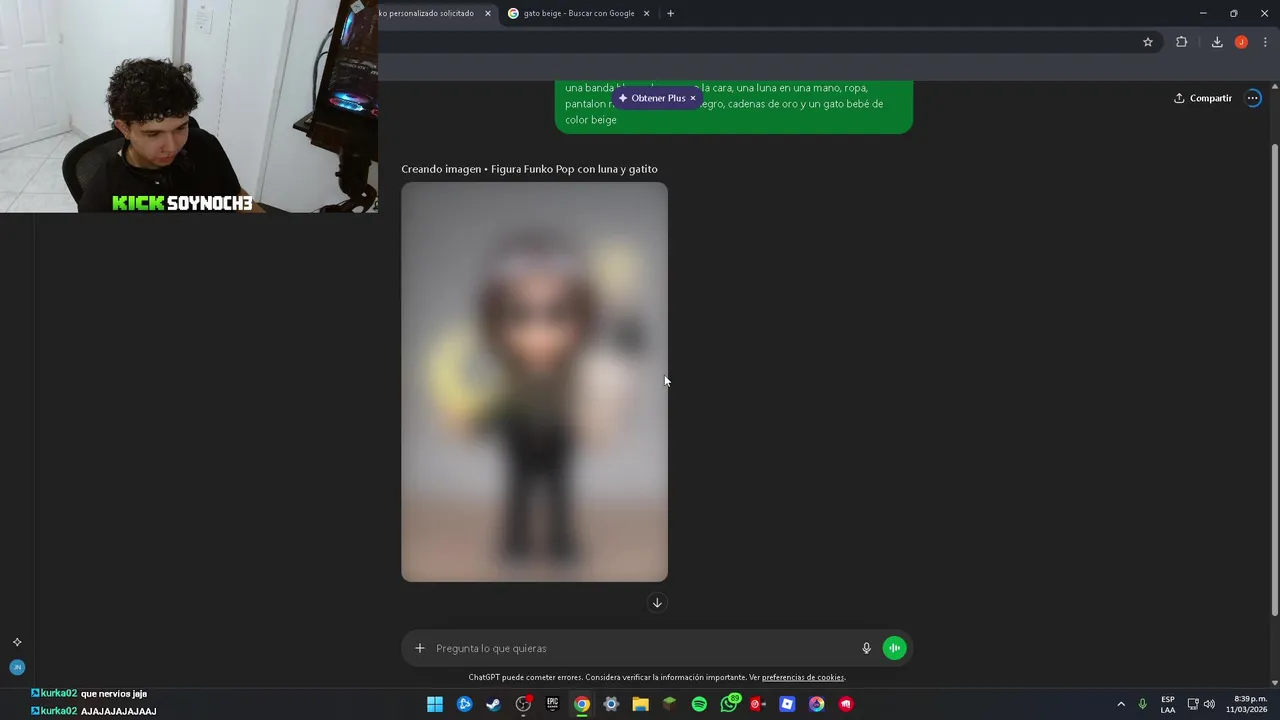Open the ESP LAA language switcher
The image size is (1280, 720).
click(x=1168, y=704)
